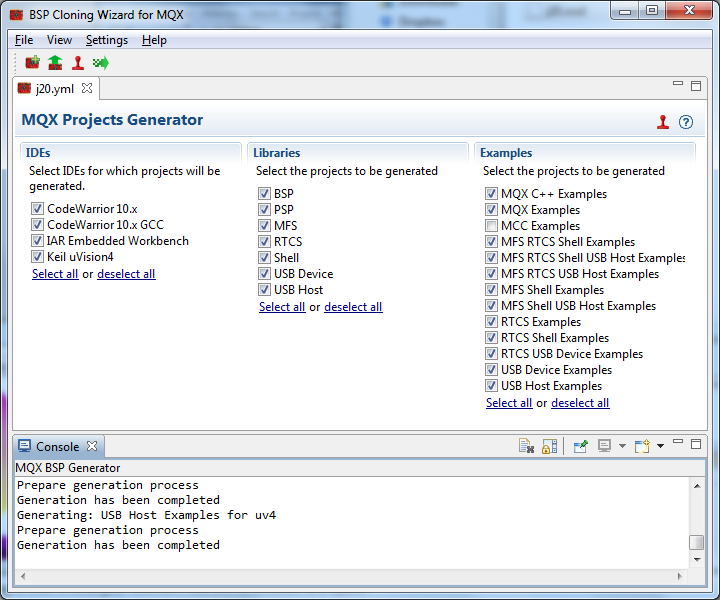
Task: Toggle Keil uVision4 checkbox
Action: [37, 256]
